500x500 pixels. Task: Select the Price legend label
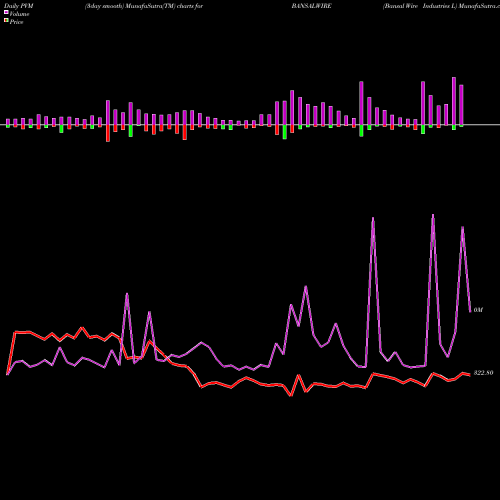pos(16,22)
